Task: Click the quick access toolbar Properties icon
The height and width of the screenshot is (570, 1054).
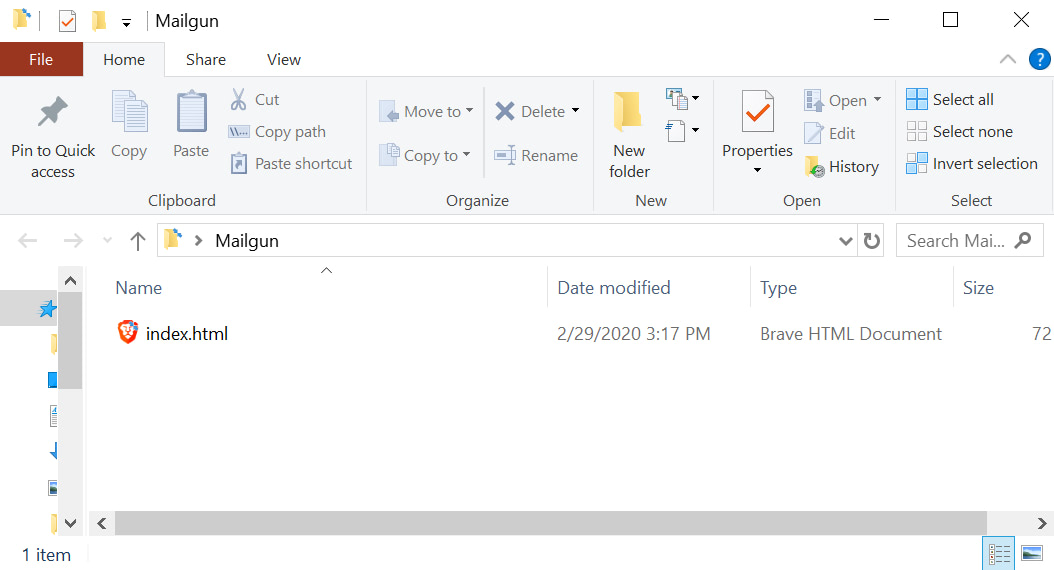Action: tap(67, 21)
